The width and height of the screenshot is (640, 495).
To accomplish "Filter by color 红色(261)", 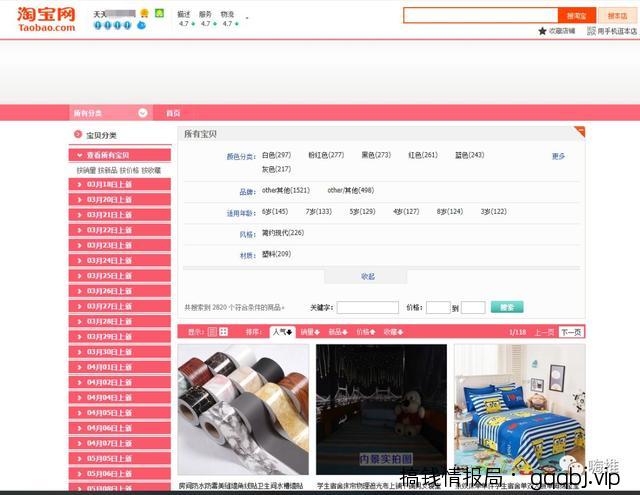I will click(423, 155).
